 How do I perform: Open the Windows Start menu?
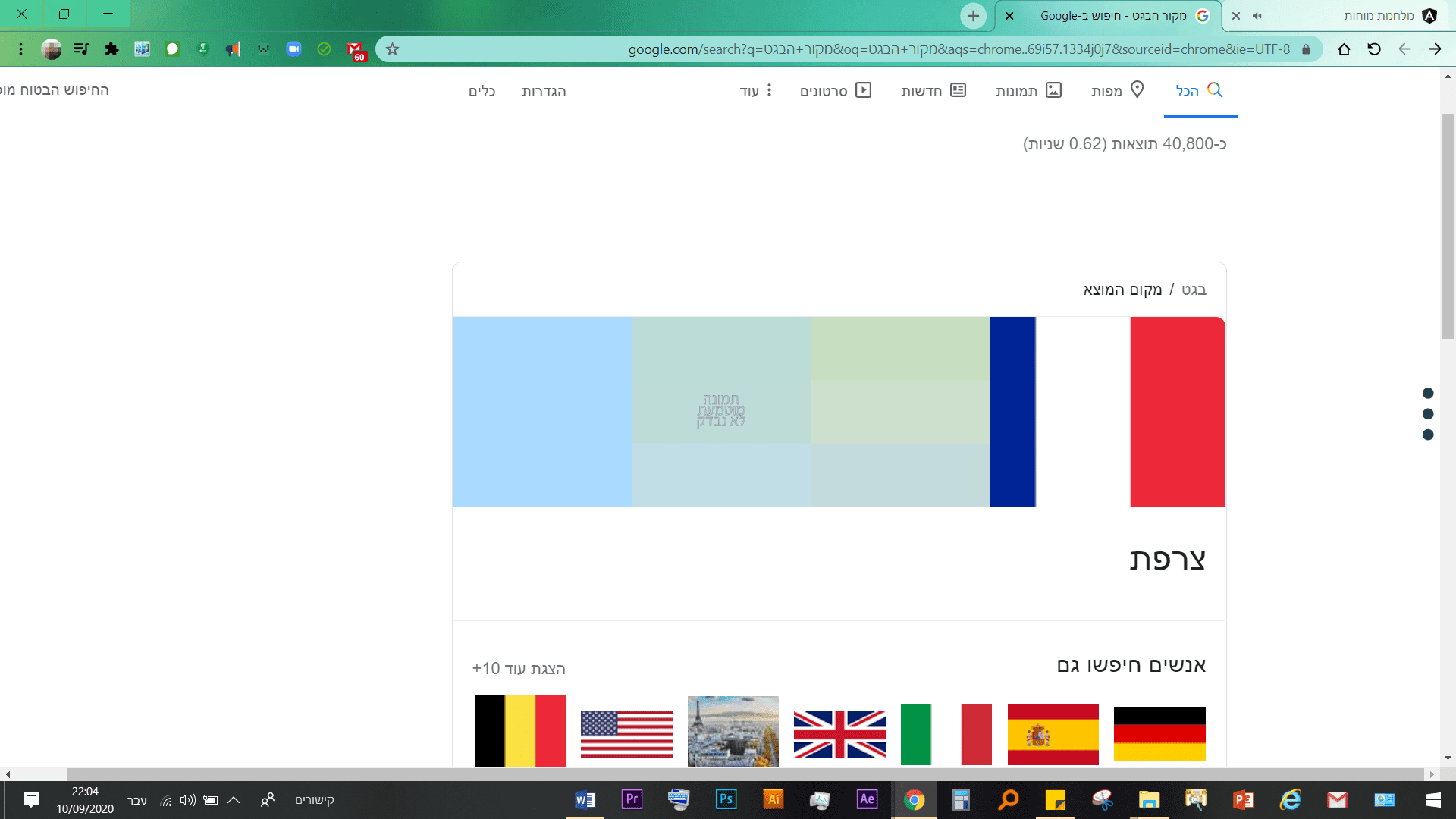pos(1433,799)
